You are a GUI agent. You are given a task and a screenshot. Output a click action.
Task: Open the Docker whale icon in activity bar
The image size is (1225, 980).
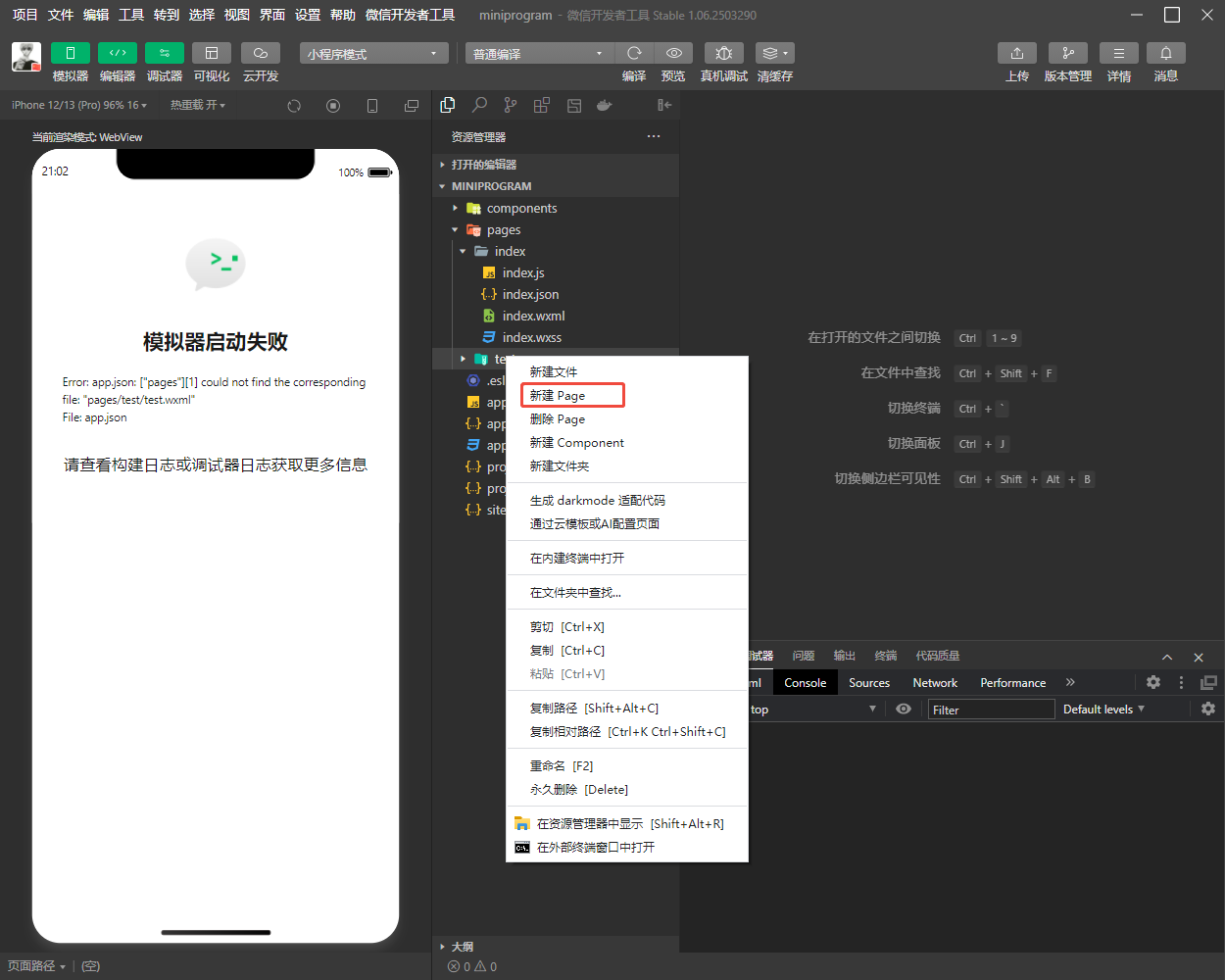pos(605,105)
